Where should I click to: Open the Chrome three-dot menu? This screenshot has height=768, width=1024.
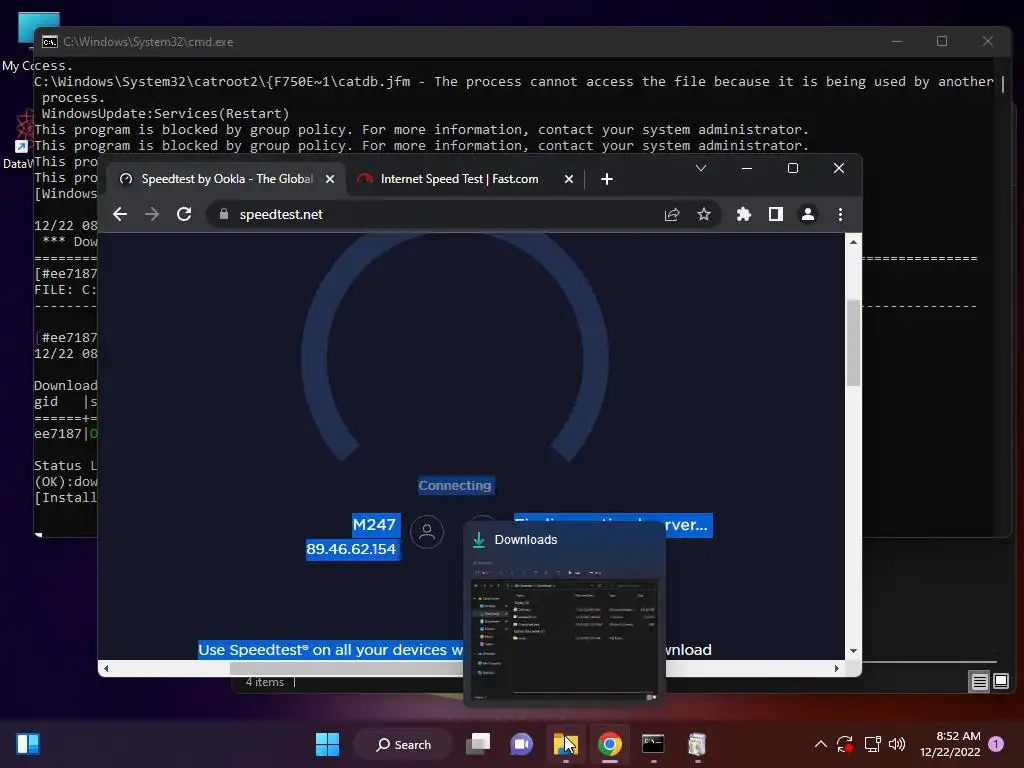tap(840, 214)
